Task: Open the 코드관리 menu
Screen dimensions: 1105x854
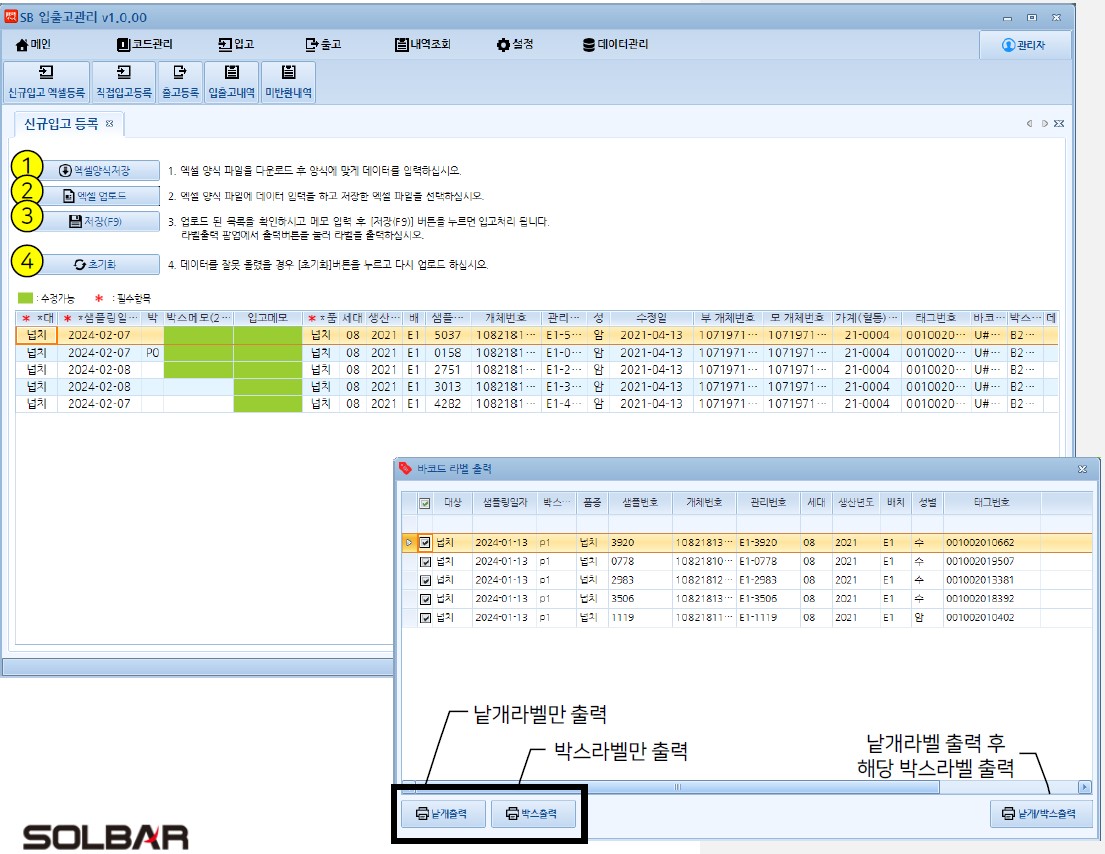Action: tap(144, 45)
